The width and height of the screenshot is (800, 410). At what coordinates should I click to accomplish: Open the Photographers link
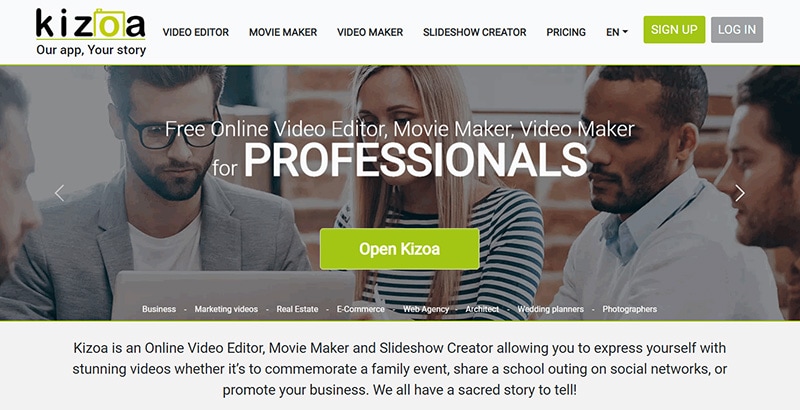(x=630, y=309)
